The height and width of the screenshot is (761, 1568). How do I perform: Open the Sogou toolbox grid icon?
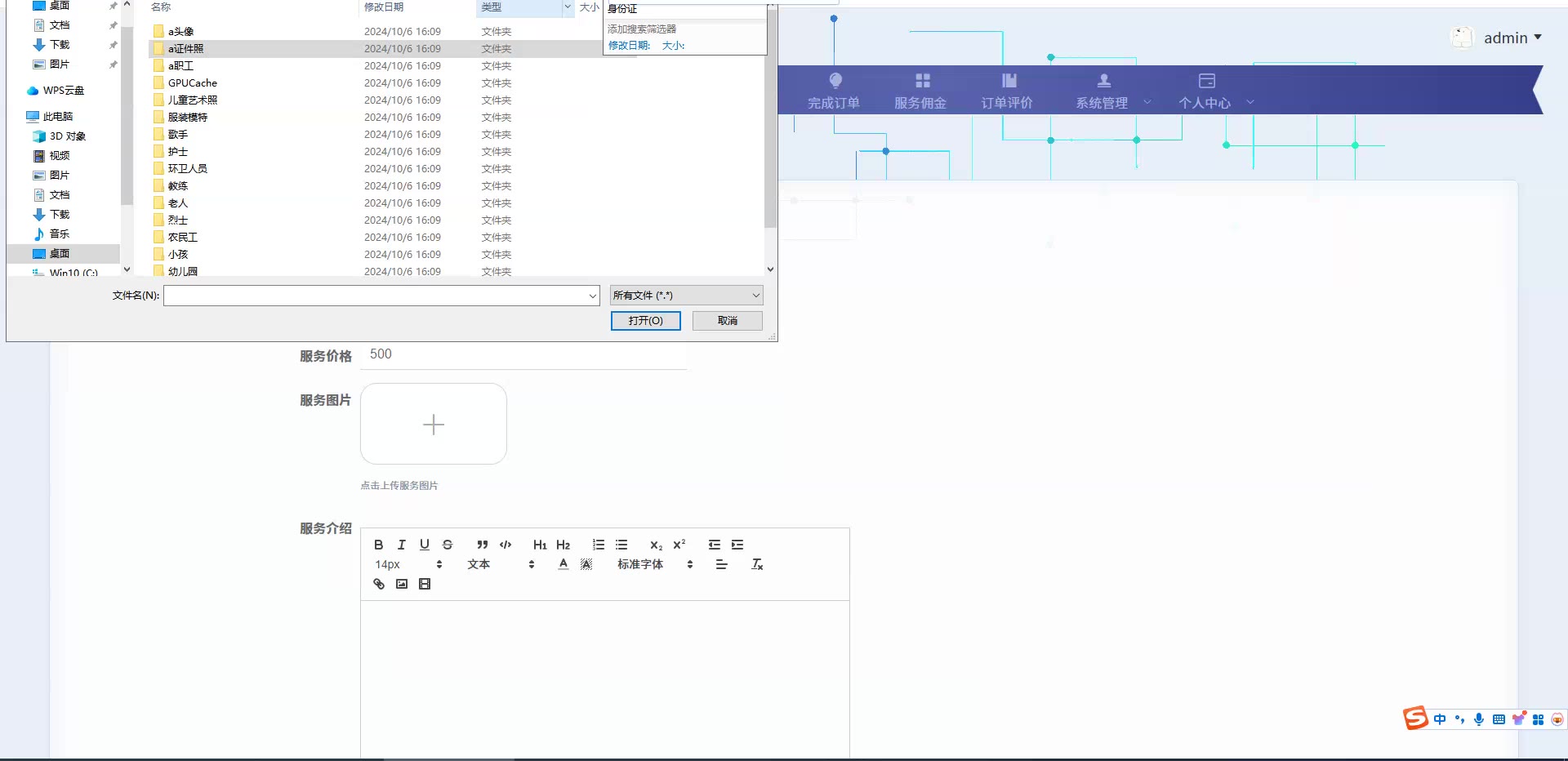coord(1538,719)
